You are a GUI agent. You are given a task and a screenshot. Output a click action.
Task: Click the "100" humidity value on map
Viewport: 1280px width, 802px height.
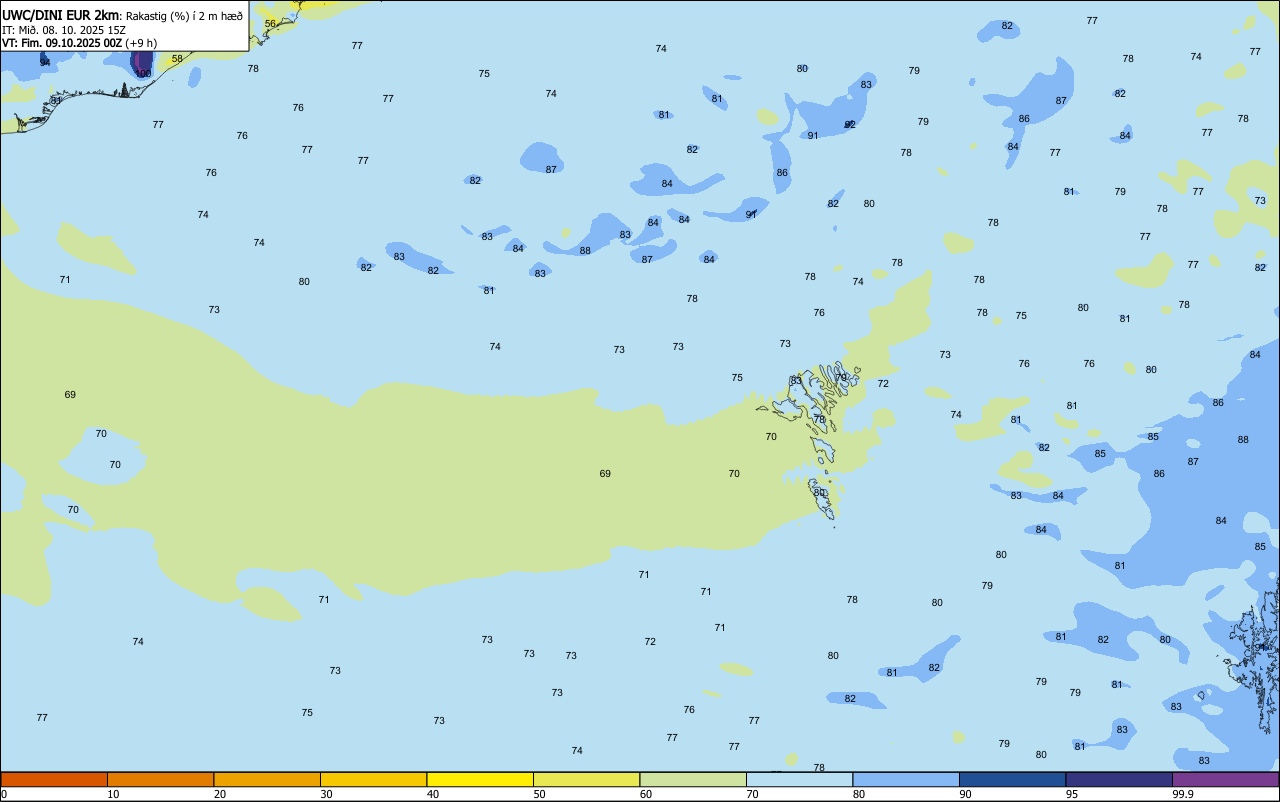tap(143, 73)
